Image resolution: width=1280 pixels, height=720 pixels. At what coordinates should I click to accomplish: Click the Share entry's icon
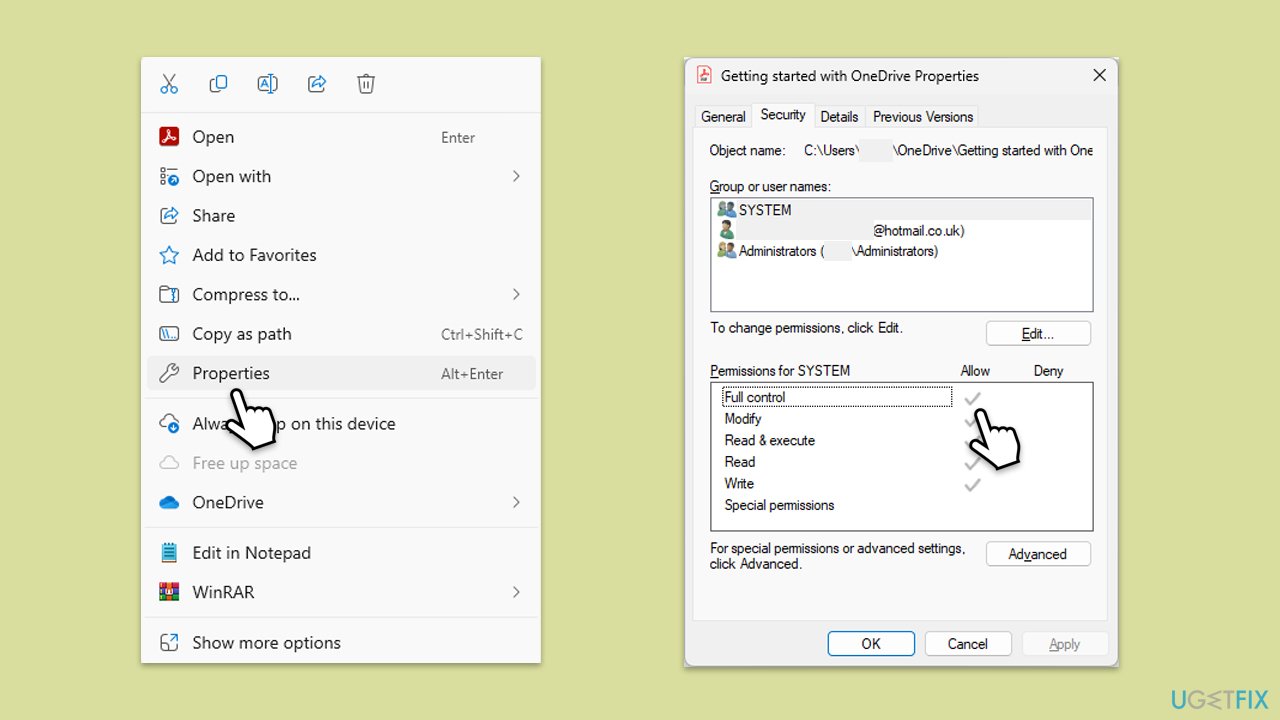(169, 216)
